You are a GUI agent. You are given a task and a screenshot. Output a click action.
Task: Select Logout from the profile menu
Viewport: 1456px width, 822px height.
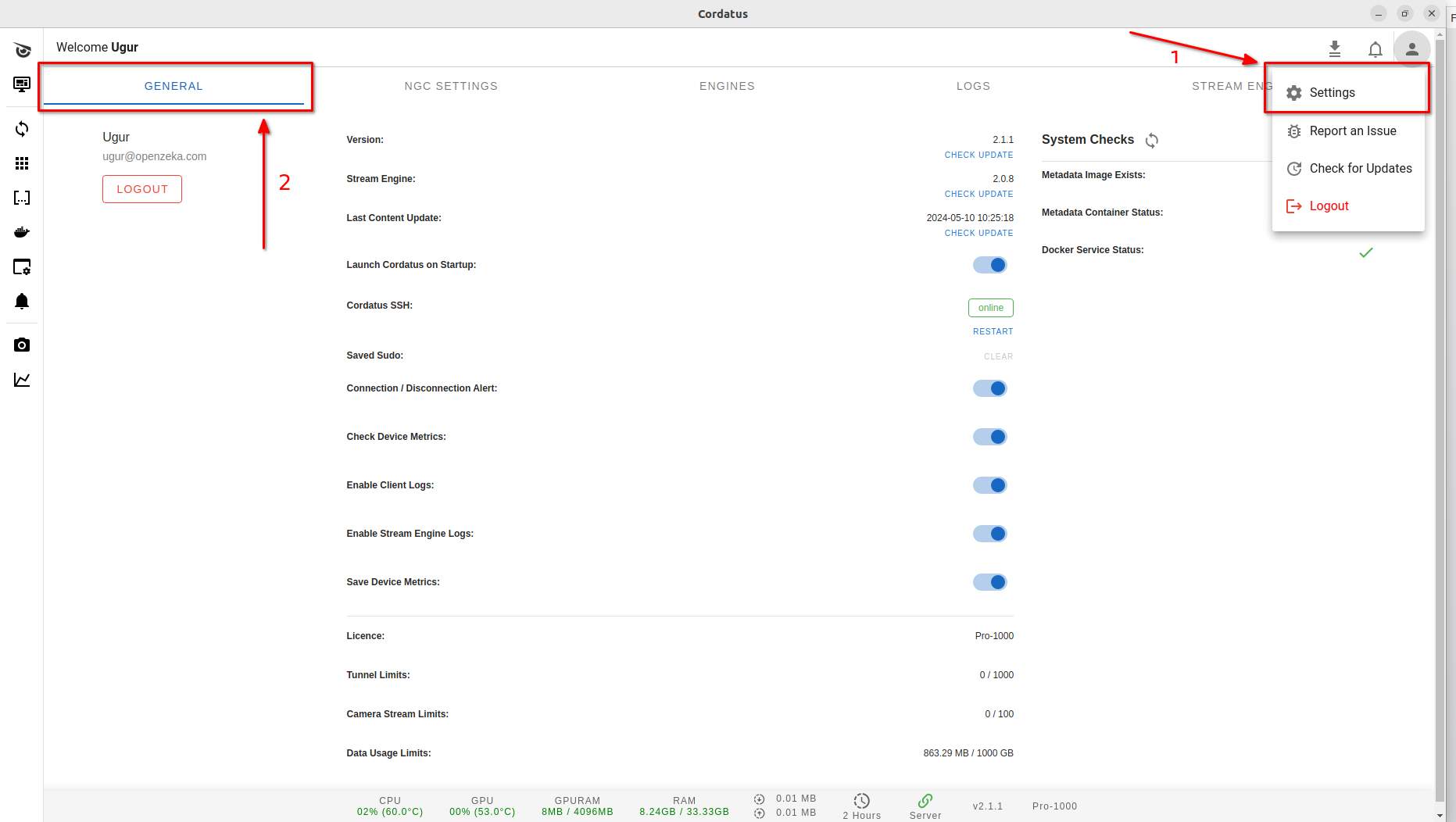point(1348,206)
